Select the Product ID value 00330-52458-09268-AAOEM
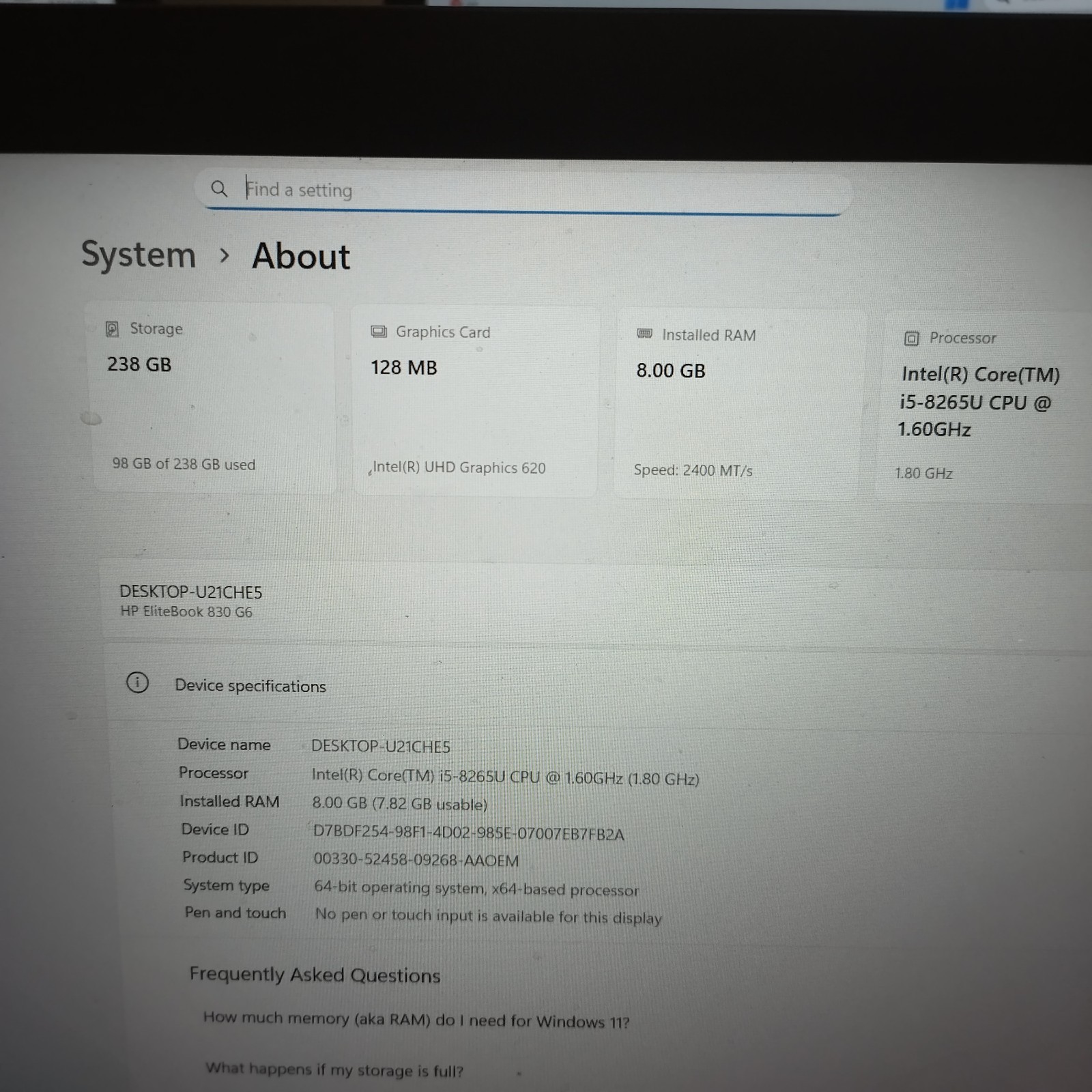This screenshot has width=1092, height=1092. (416, 860)
